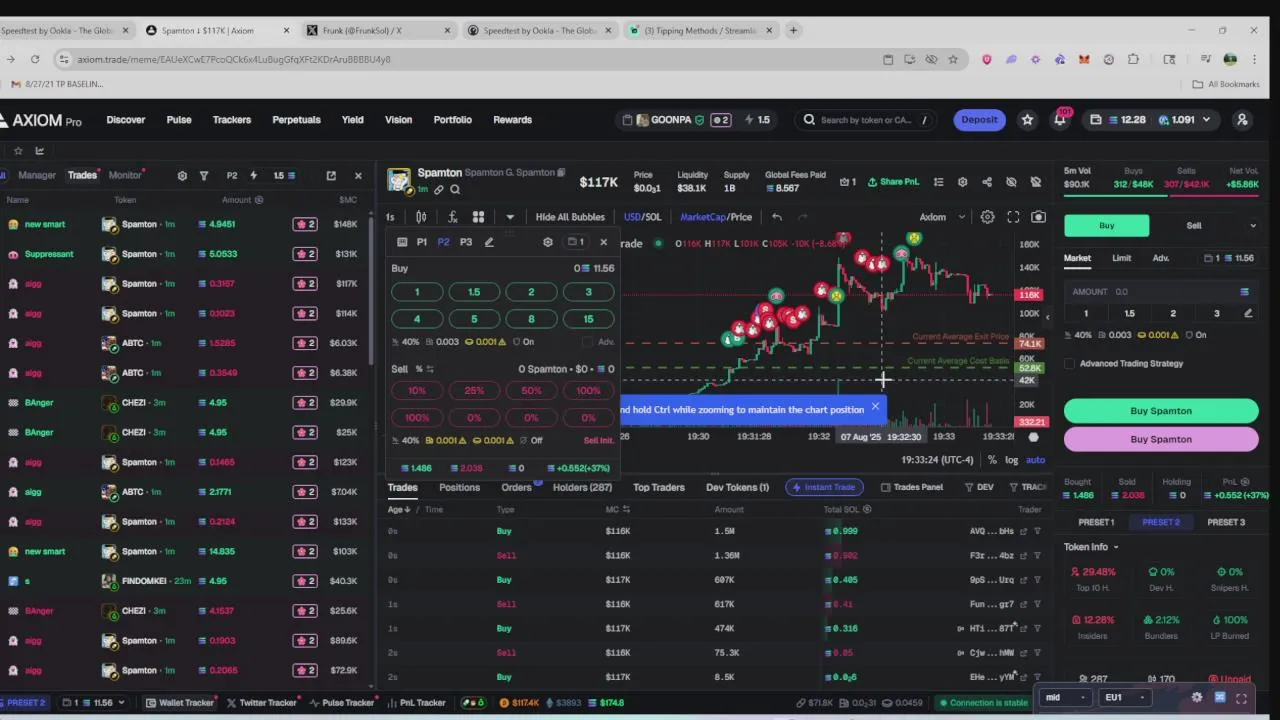1280x720 pixels.
Task: Toggle auto scale on the chart
Action: (1035, 460)
